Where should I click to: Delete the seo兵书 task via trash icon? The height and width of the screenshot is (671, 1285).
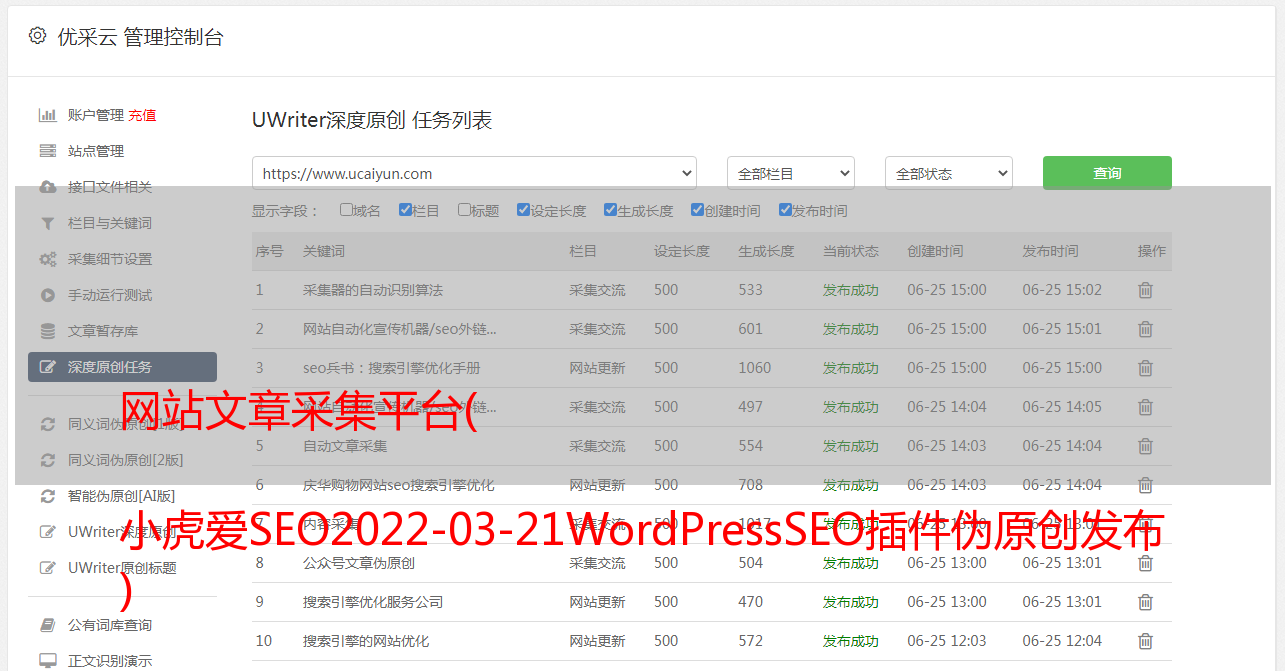pyautogui.click(x=1145, y=368)
